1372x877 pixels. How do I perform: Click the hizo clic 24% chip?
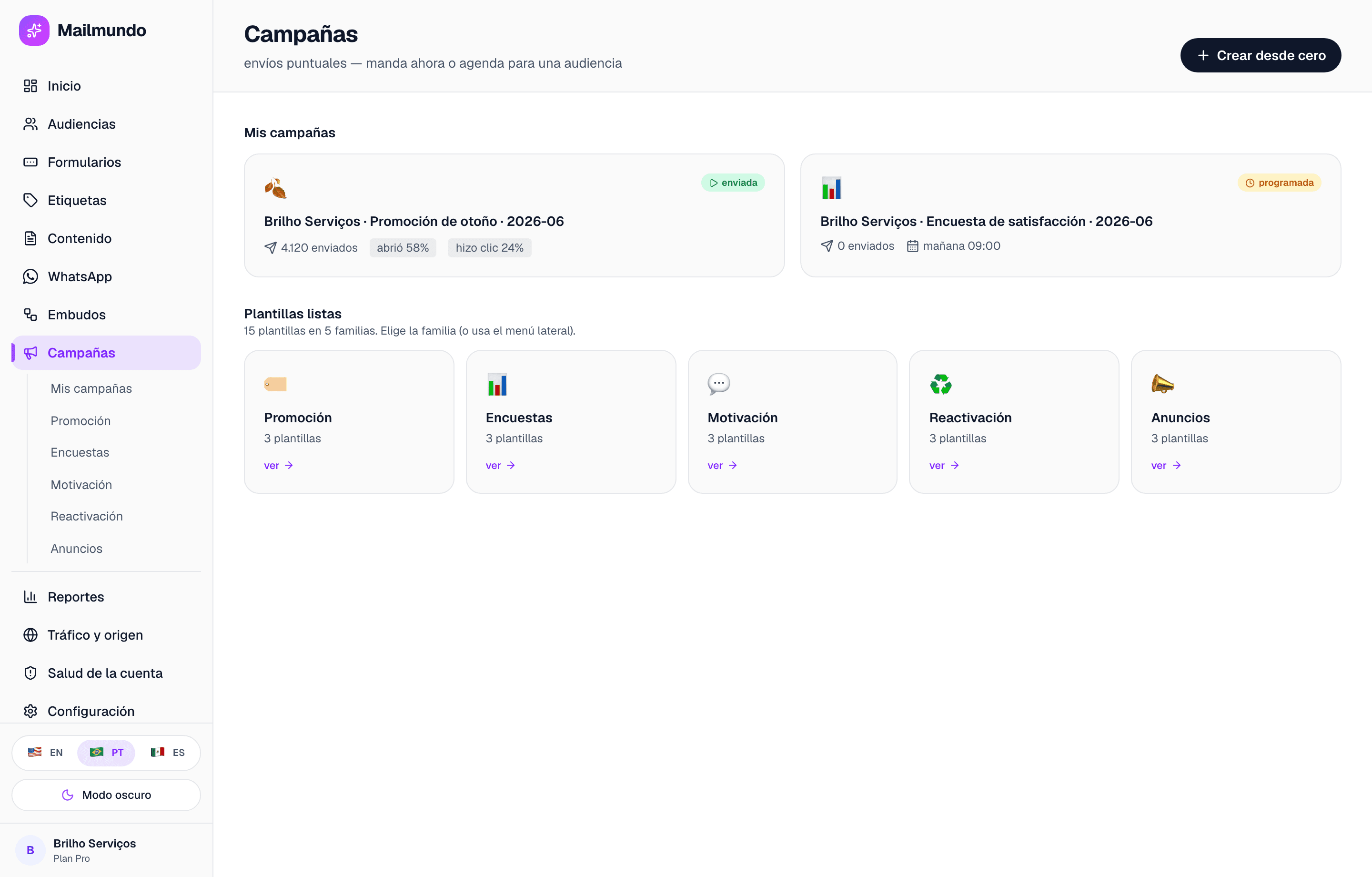pos(489,248)
